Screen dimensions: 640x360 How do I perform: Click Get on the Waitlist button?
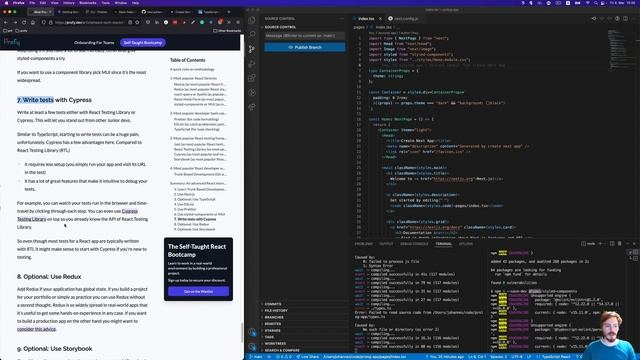pyautogui.click(x=198, y=291)
